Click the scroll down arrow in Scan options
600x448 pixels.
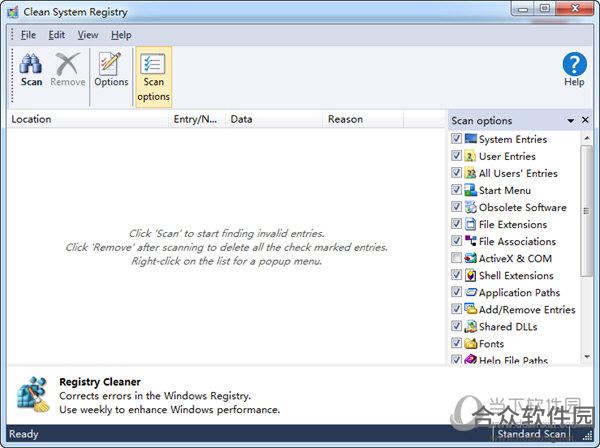tap(587, 357)
